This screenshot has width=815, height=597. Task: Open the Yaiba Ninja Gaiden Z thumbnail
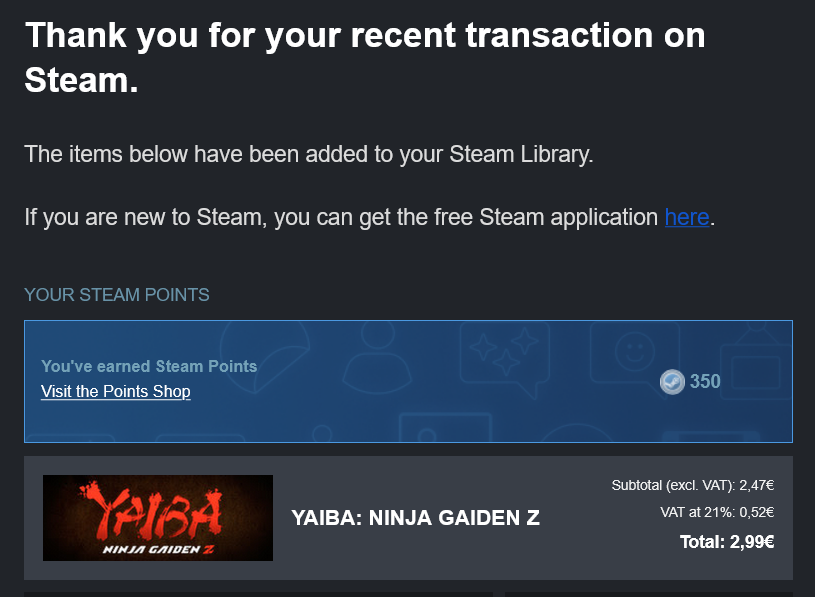point(158,518)
